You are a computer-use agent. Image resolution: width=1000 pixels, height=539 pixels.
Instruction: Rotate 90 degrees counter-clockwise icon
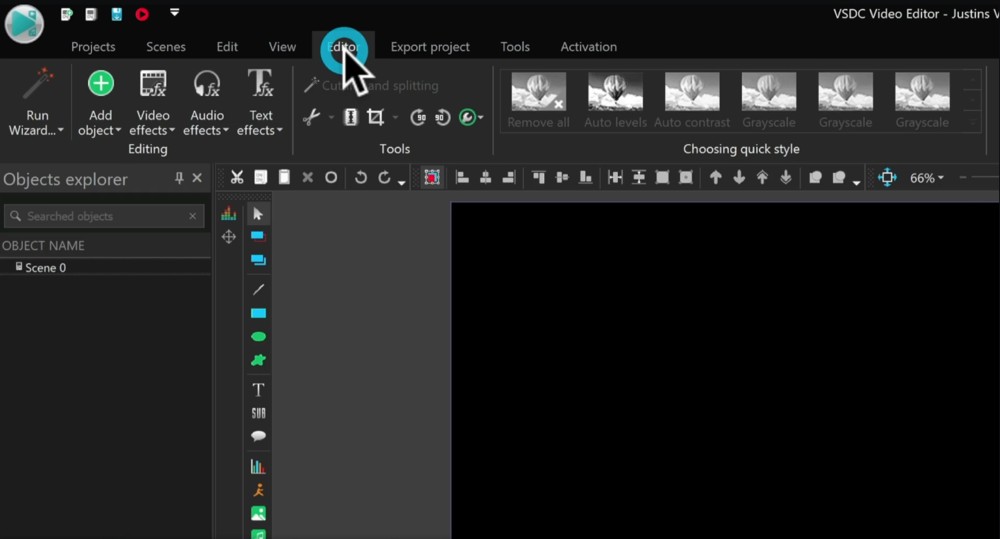[418, 117]
